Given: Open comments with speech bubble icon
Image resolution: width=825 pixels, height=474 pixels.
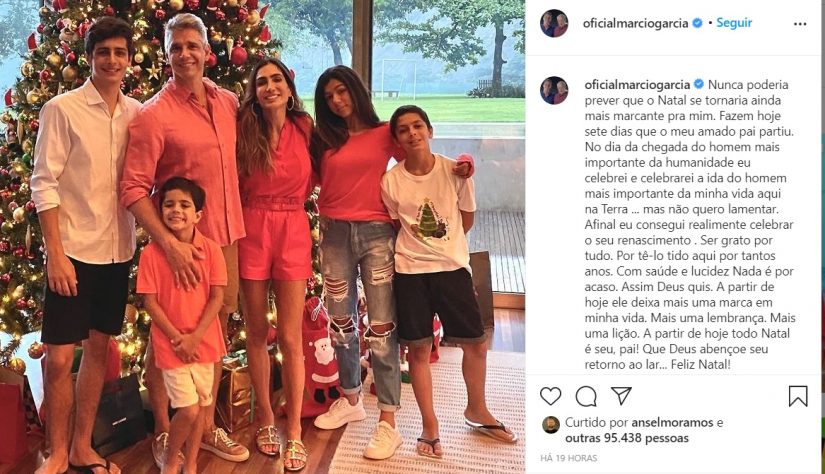Looking at the screenshot, I should (586, 396).
